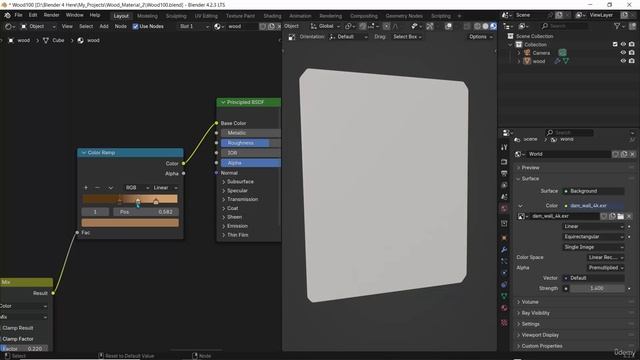Click the Color Ramp selected stop color swatch
Viewport: 640px width, 360px height.
tap(130, 223)
